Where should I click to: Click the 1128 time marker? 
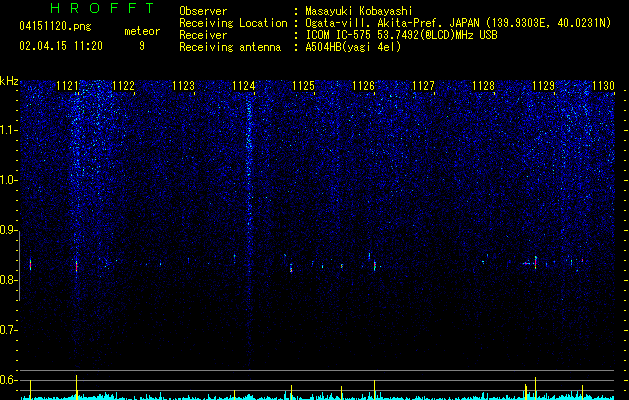coord(483,86)
